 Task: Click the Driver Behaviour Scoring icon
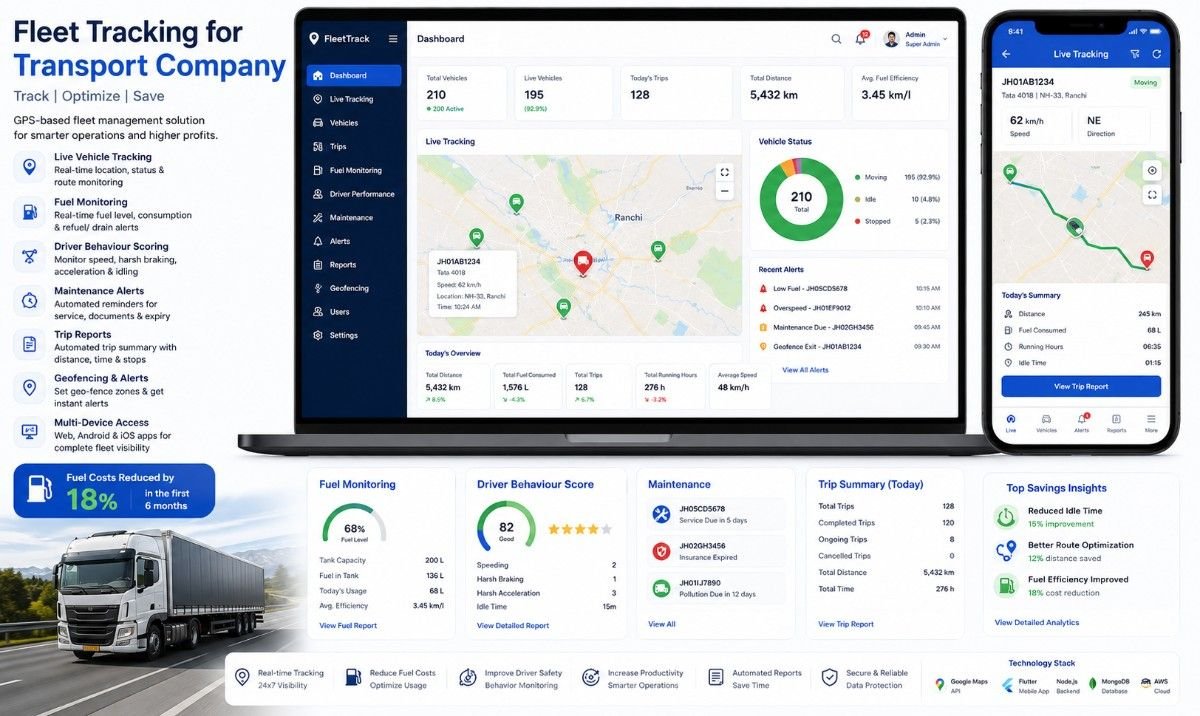29,255
